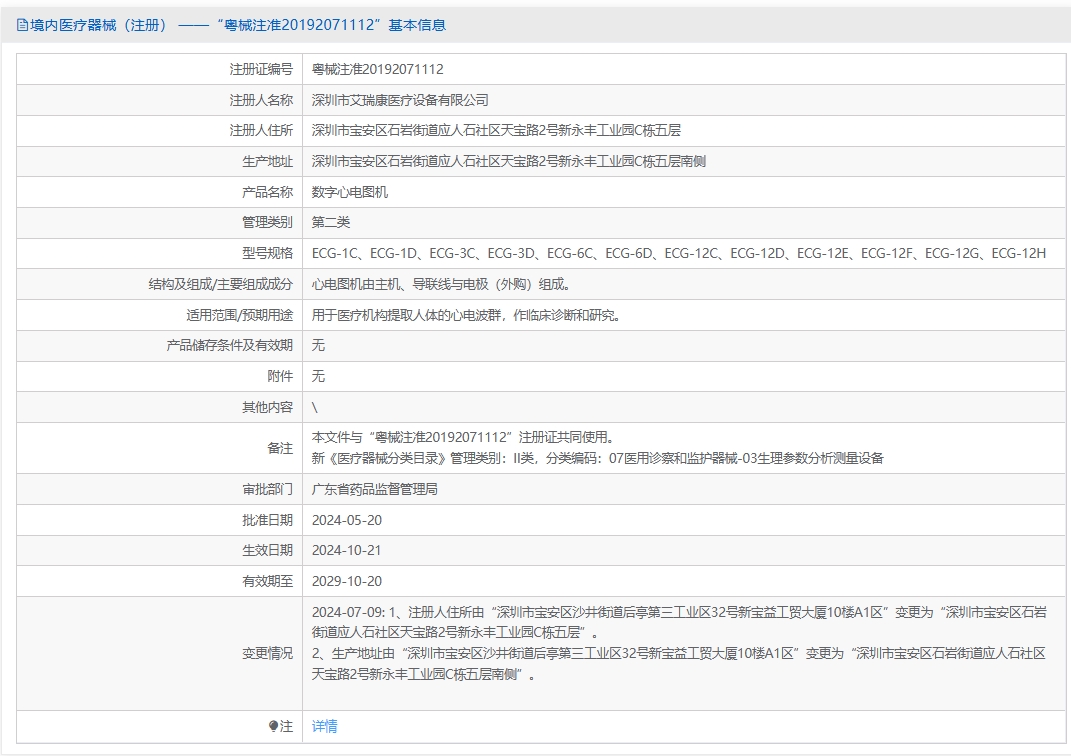
Task: Click the 变更情况 label
Action: (x=267, y=654)
